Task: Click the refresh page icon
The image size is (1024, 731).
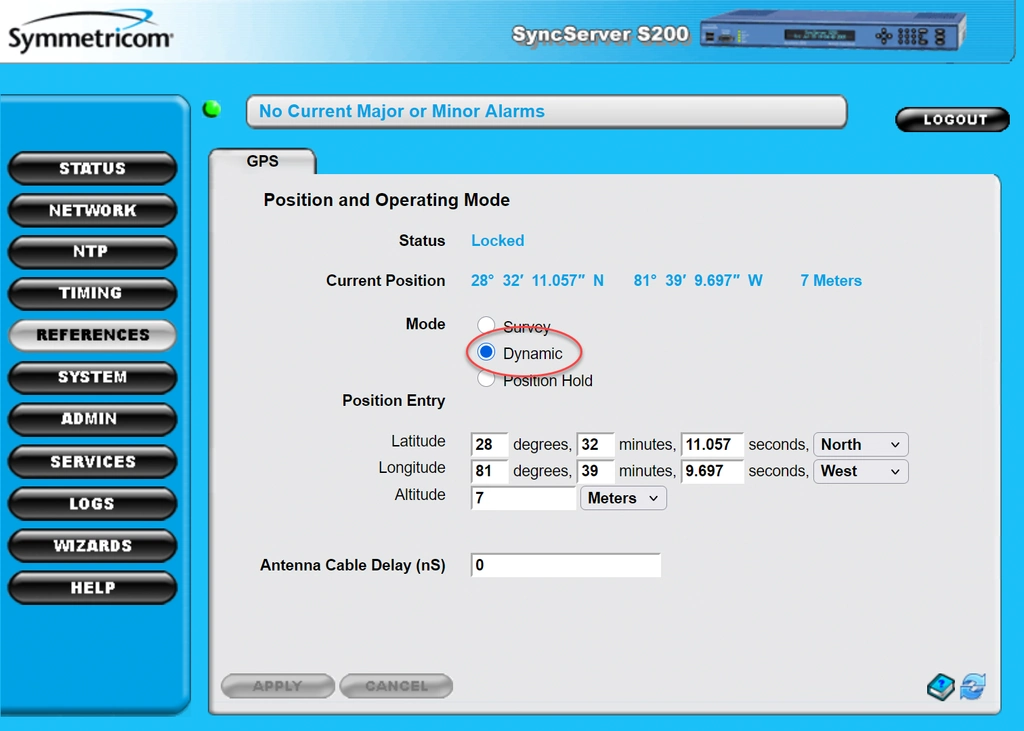Action: 973,687
